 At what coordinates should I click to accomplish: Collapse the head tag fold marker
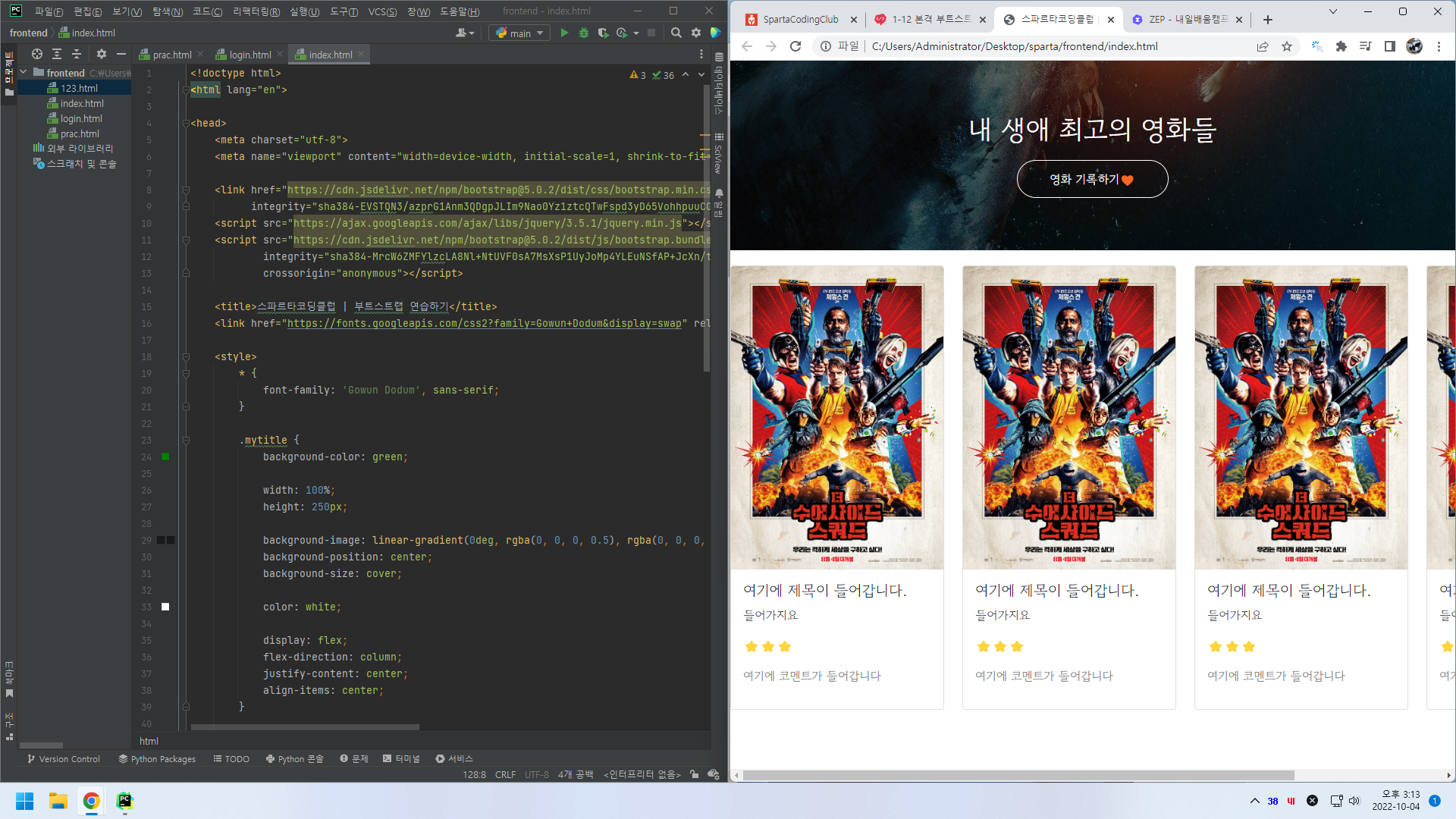(x=185, y=123)
